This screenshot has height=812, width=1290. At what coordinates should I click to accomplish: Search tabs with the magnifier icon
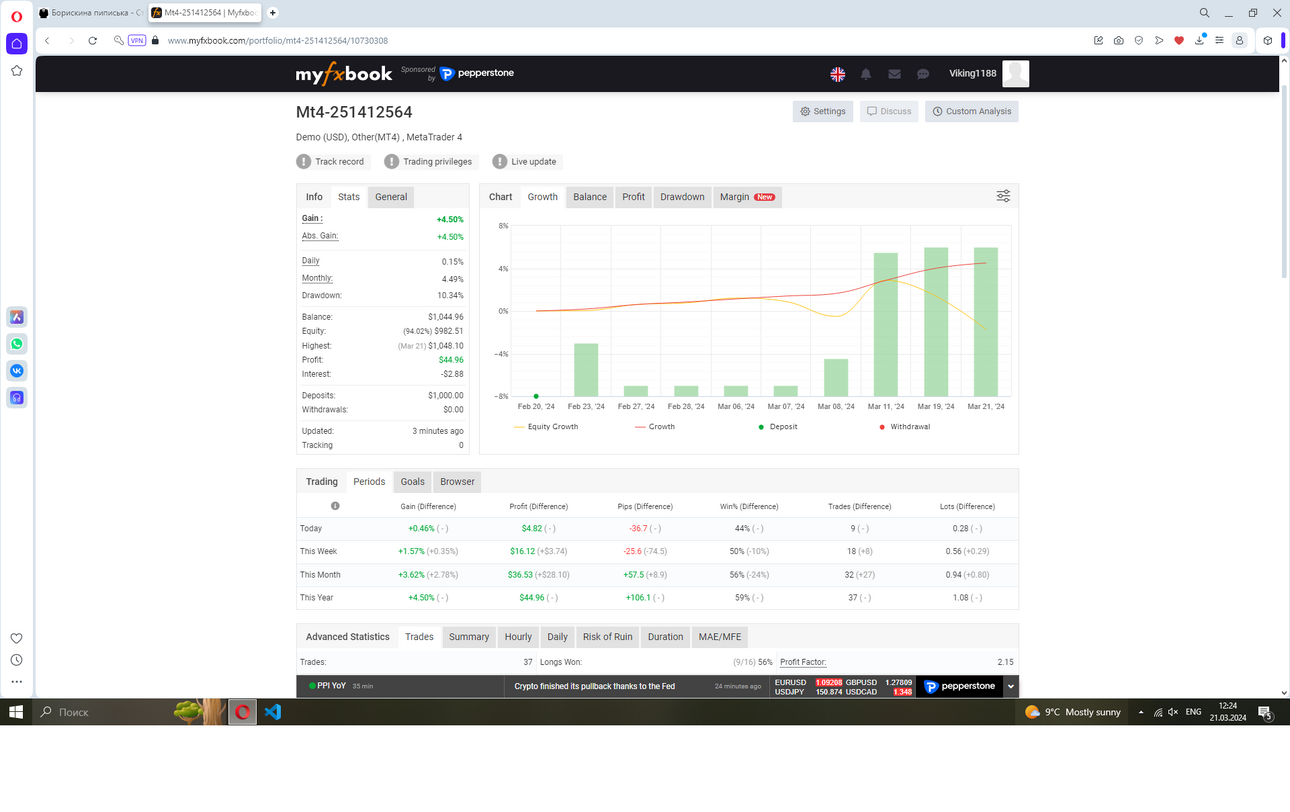click(1204, 13)
